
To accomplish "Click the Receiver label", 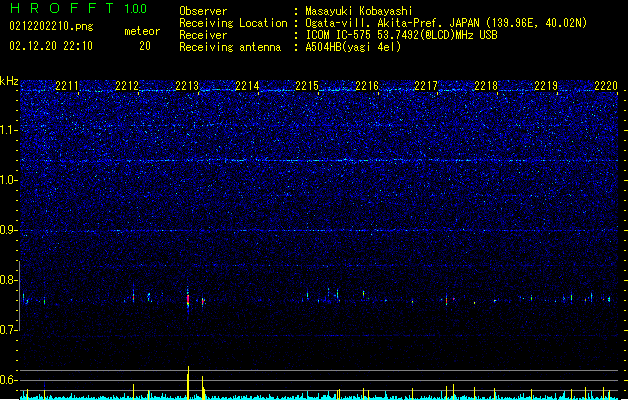I will pos(203,35).
